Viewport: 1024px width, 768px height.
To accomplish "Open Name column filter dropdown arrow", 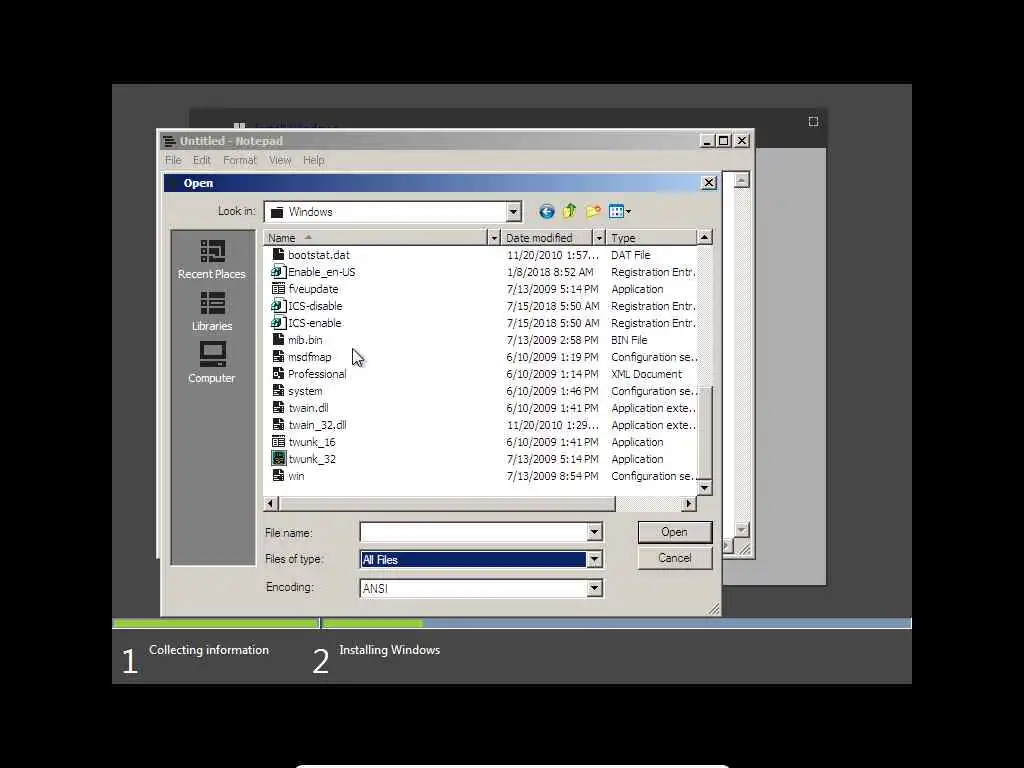I will pyautogui.click(x=494, y=238).
